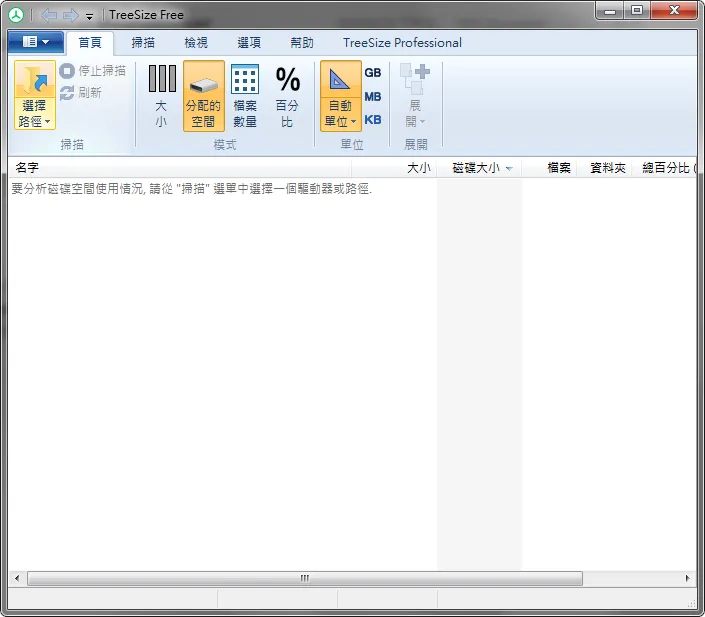Open the 檢視 ribbon tab
Screen dimensions: 705x617
196,43
